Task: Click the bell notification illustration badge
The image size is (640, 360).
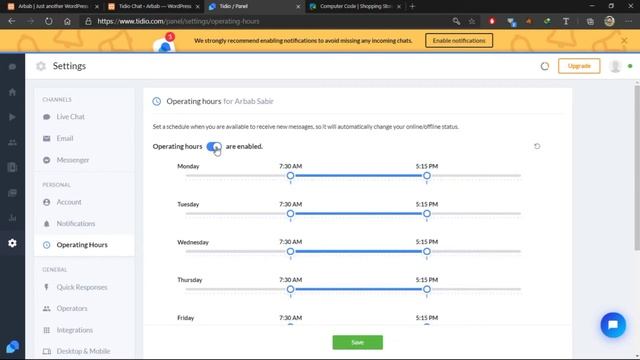Action: tap(170, 37)
